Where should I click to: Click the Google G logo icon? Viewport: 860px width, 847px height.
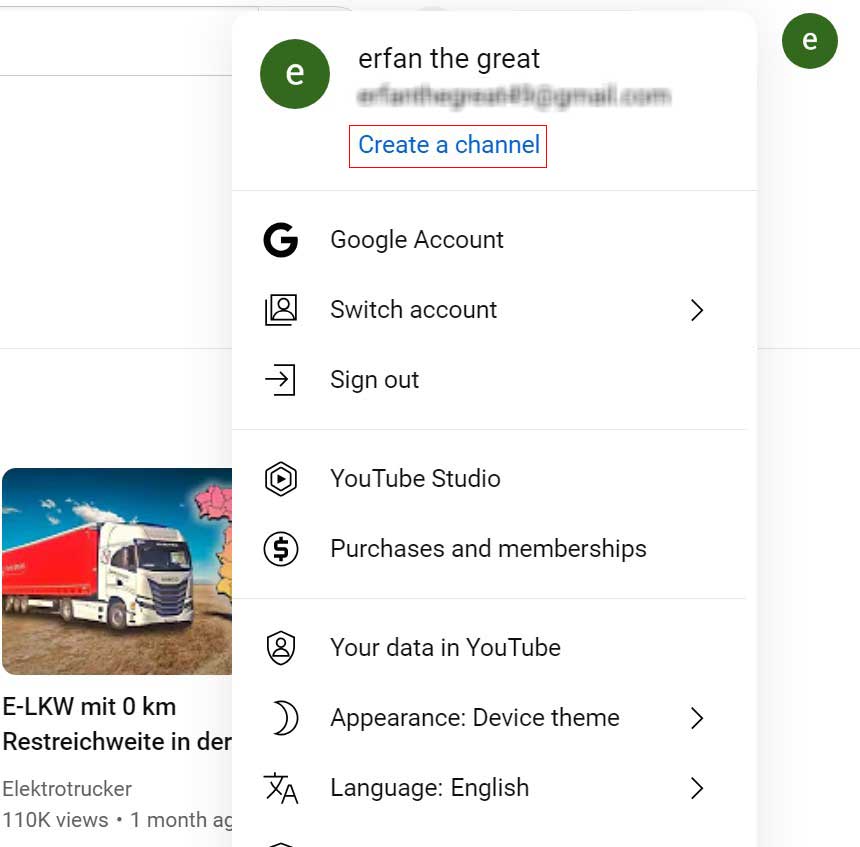280,240
